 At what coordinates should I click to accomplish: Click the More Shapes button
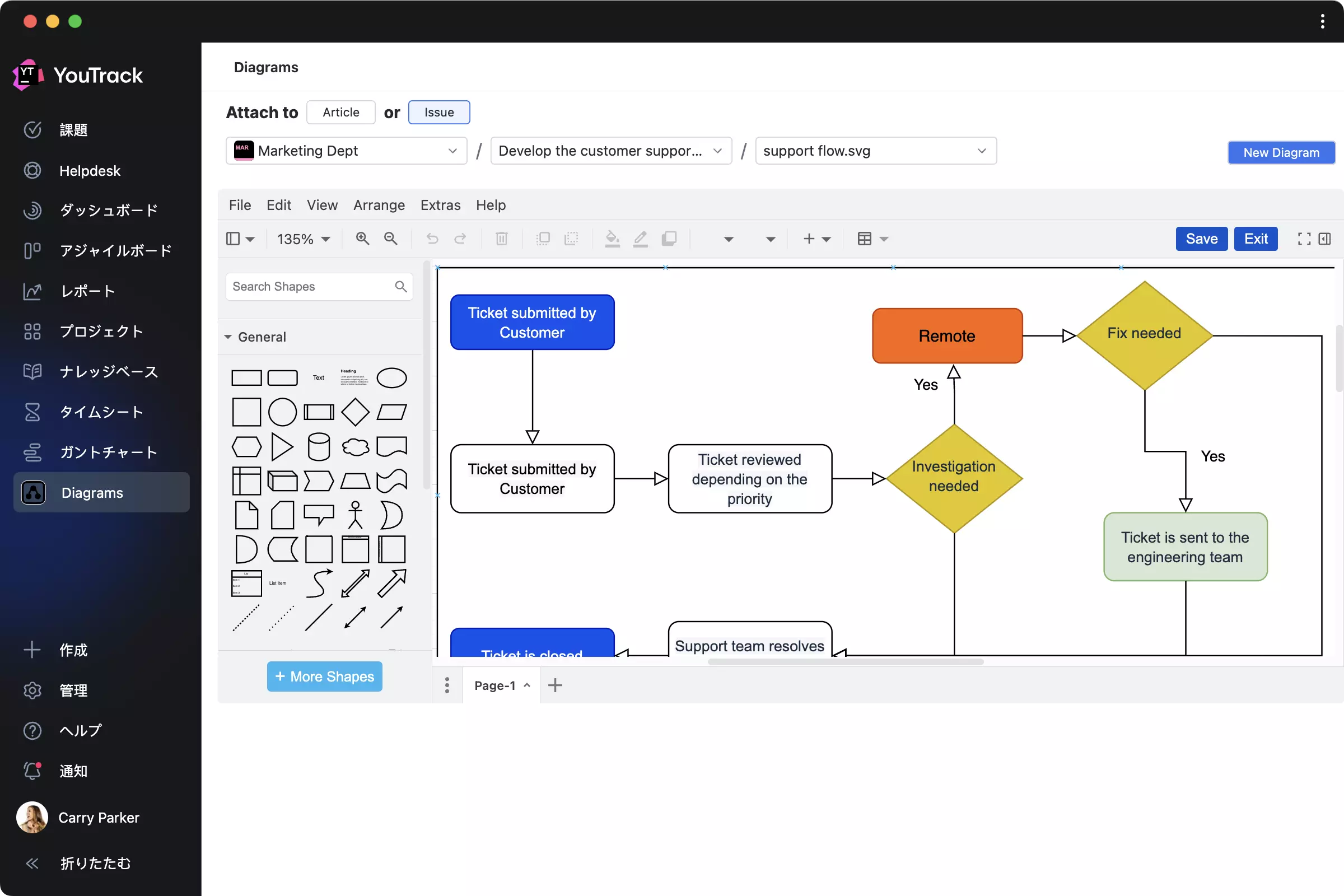pyautogui.click(x=325, y=676)
